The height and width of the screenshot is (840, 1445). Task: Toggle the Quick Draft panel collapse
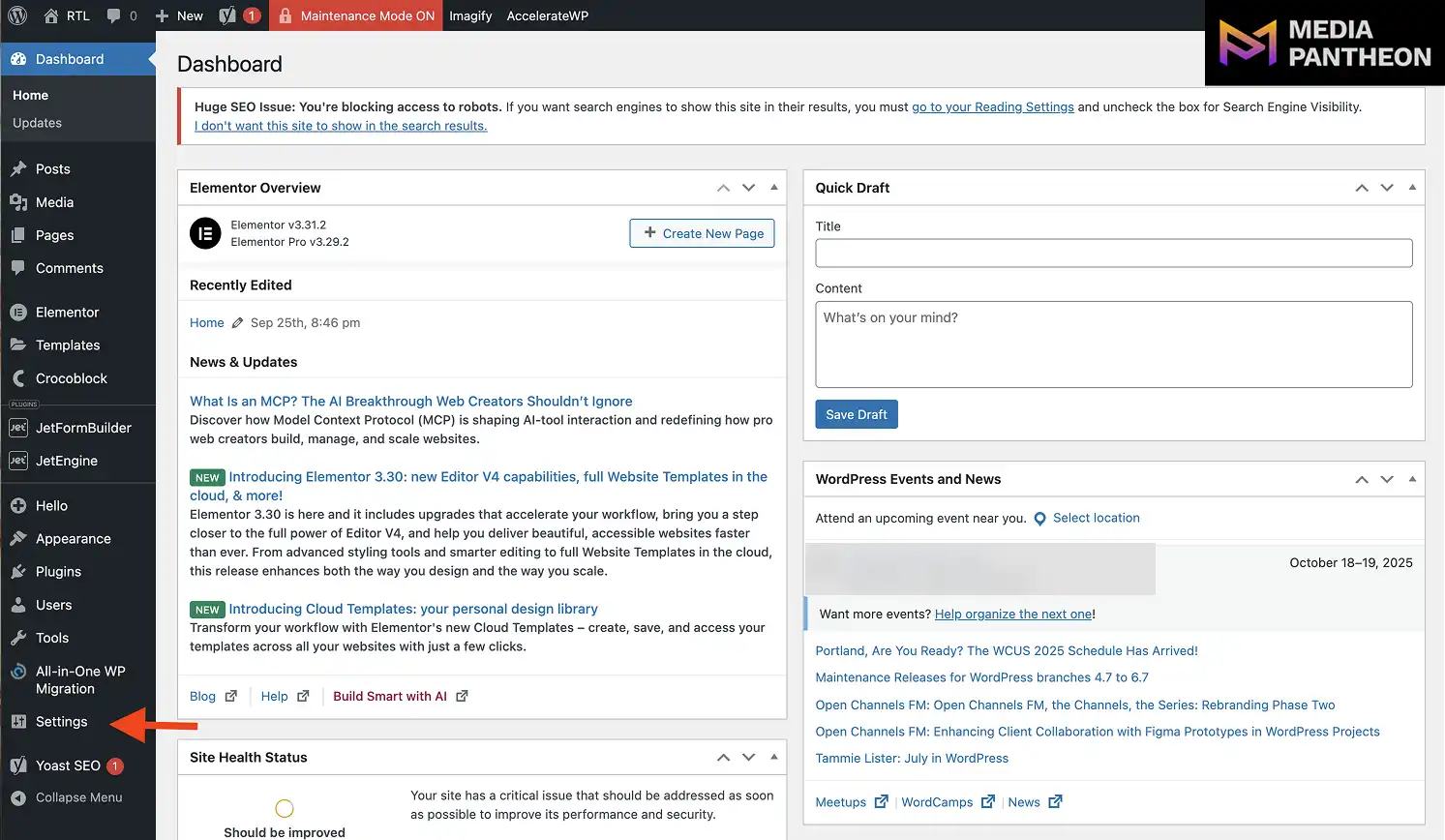1412,187
